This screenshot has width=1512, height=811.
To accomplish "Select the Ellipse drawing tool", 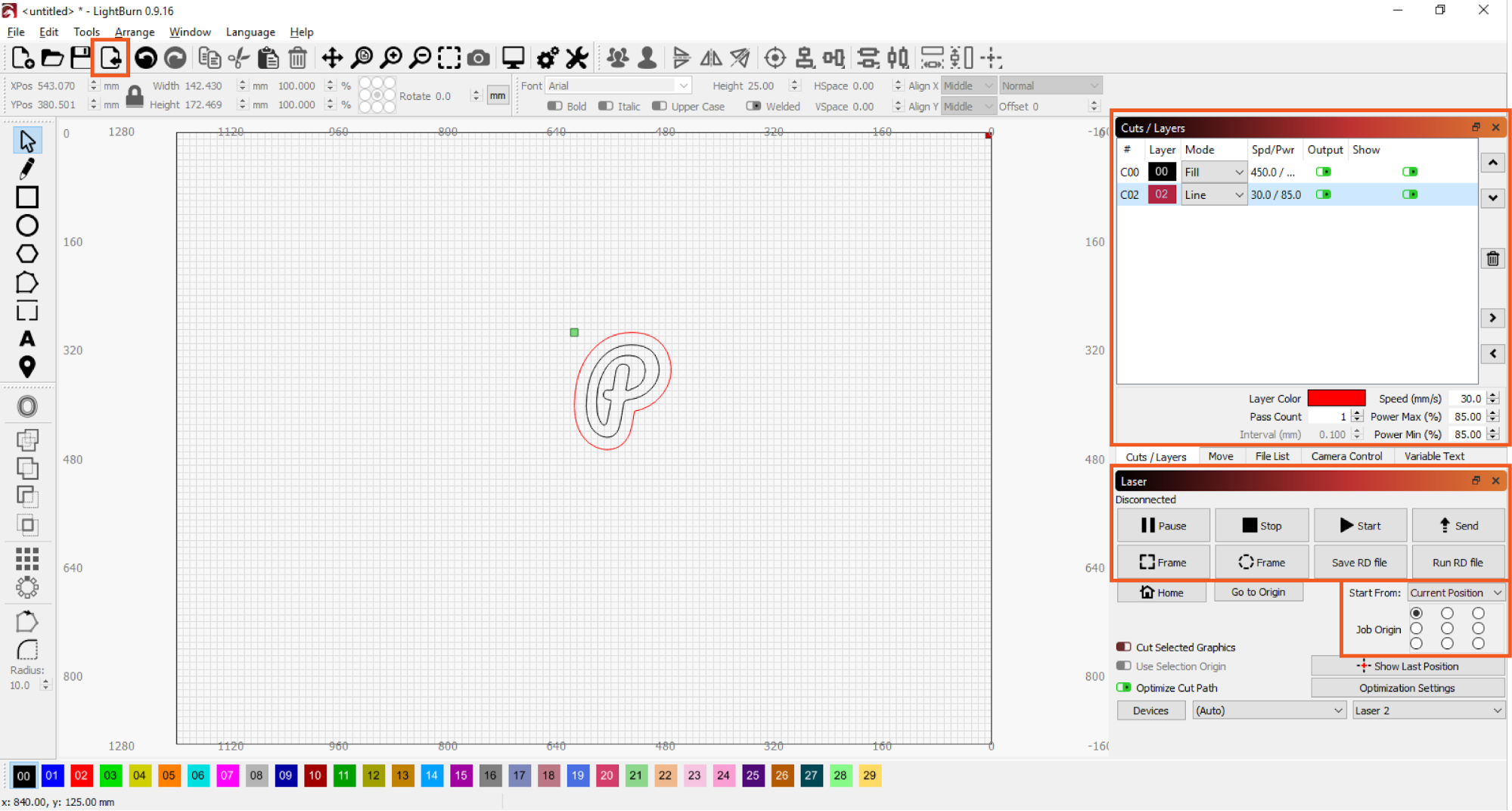I will pos(27,225).
